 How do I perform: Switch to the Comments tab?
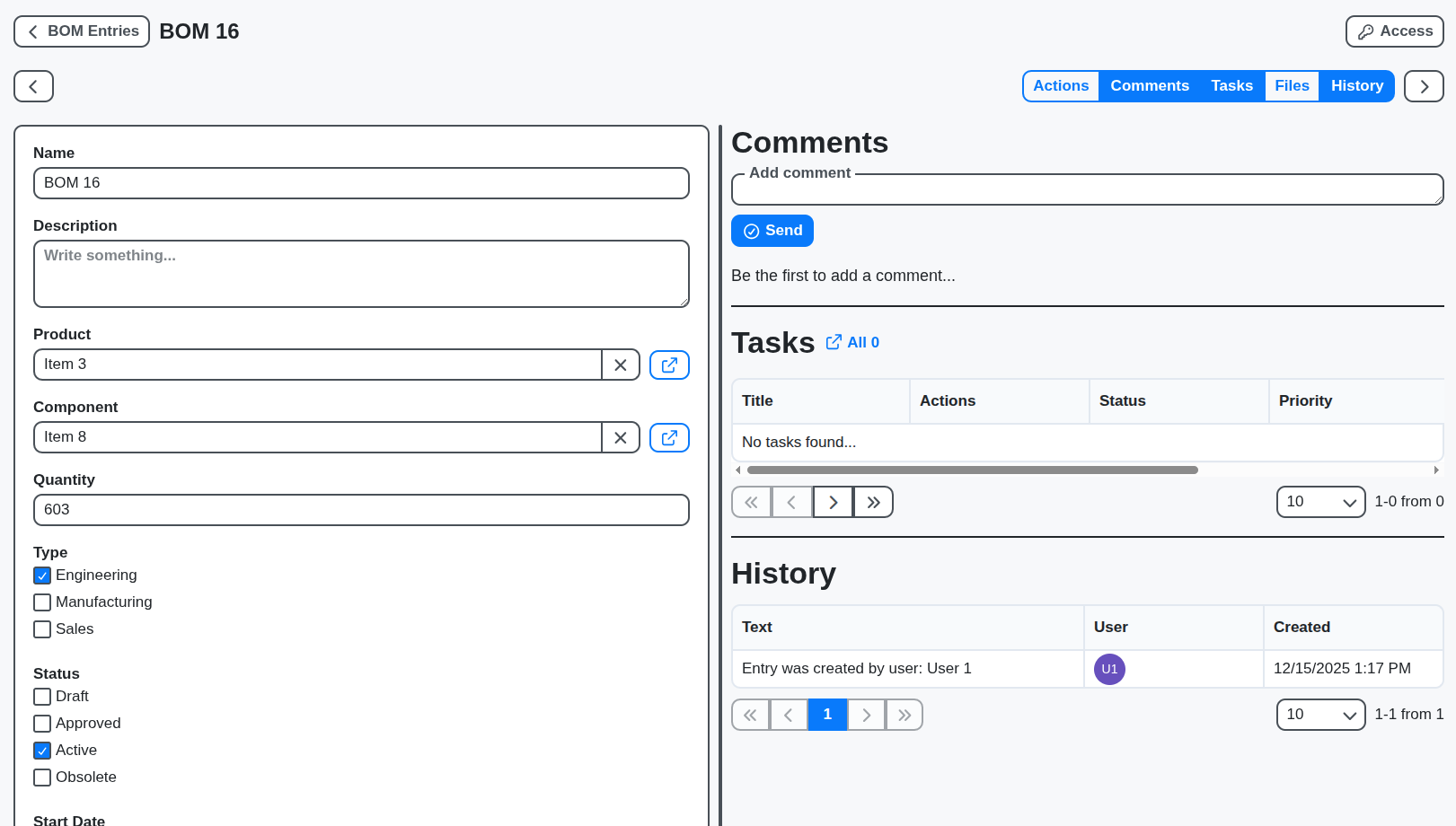pyautogui.click(x=1150, y=85)
